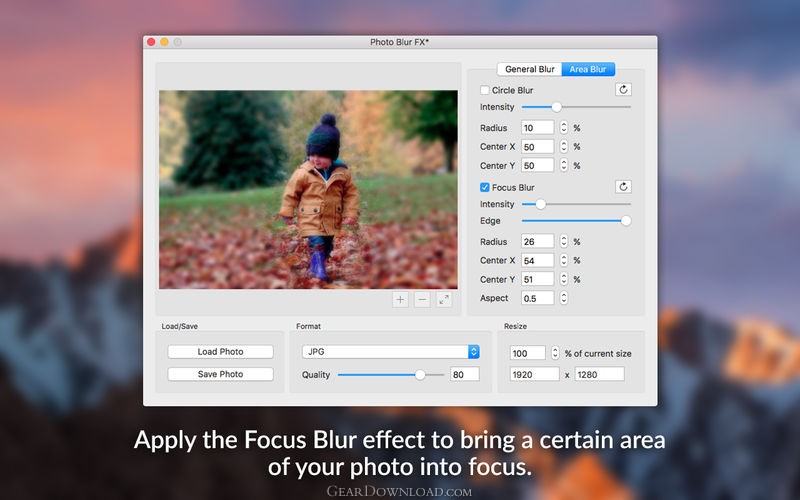Click the Focus Blur Center X stepper
This screenshot has width=800, height=500.
[564, 260]
